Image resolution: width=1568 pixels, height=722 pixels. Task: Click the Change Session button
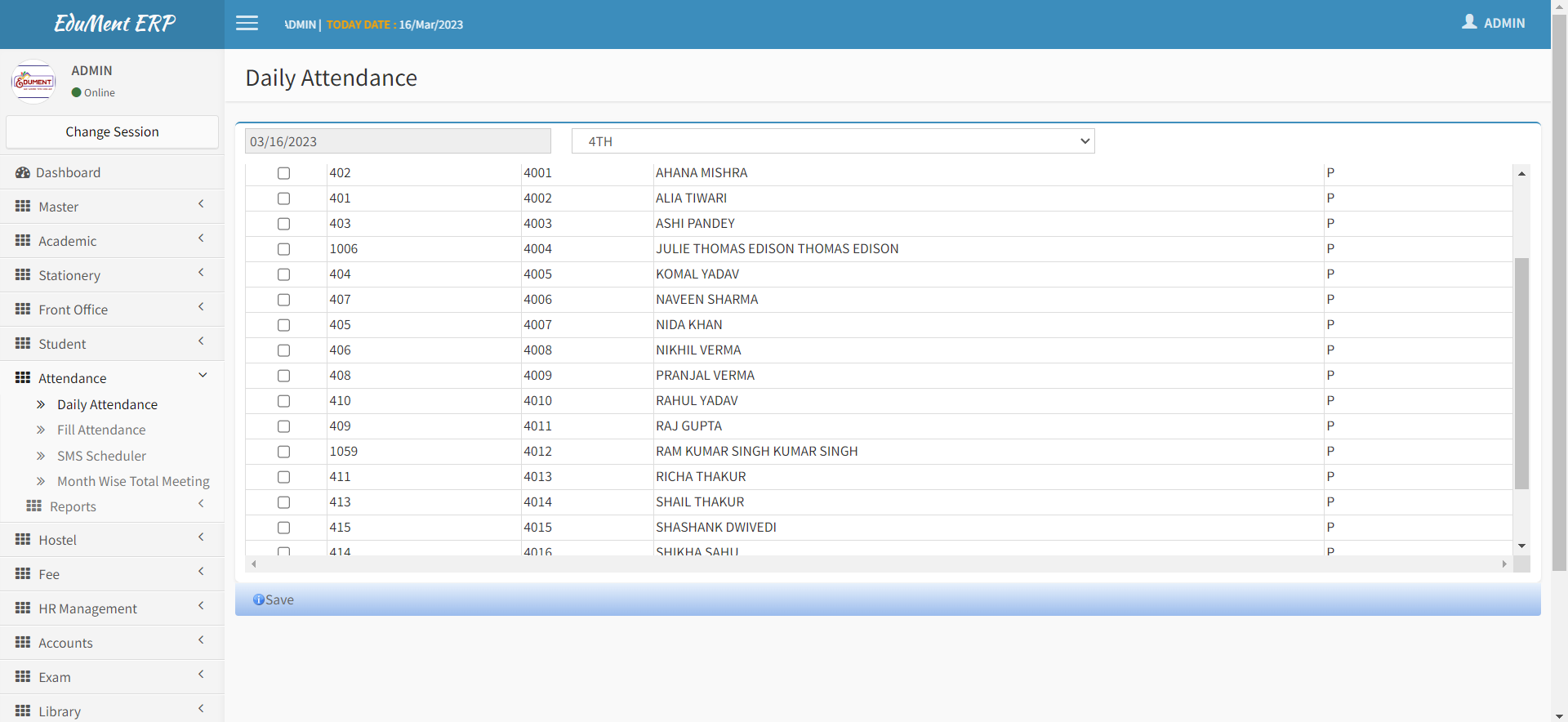click(x=112, y=132)
